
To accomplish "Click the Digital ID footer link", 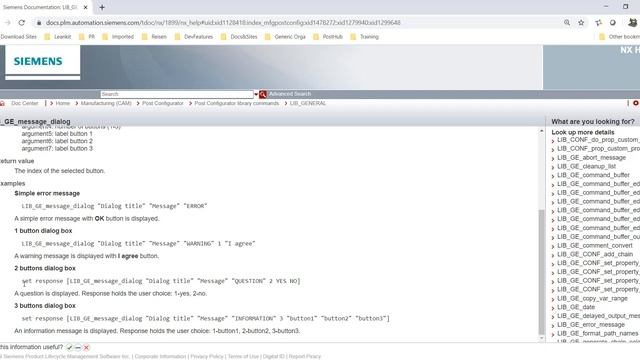I will coord(273,356).
